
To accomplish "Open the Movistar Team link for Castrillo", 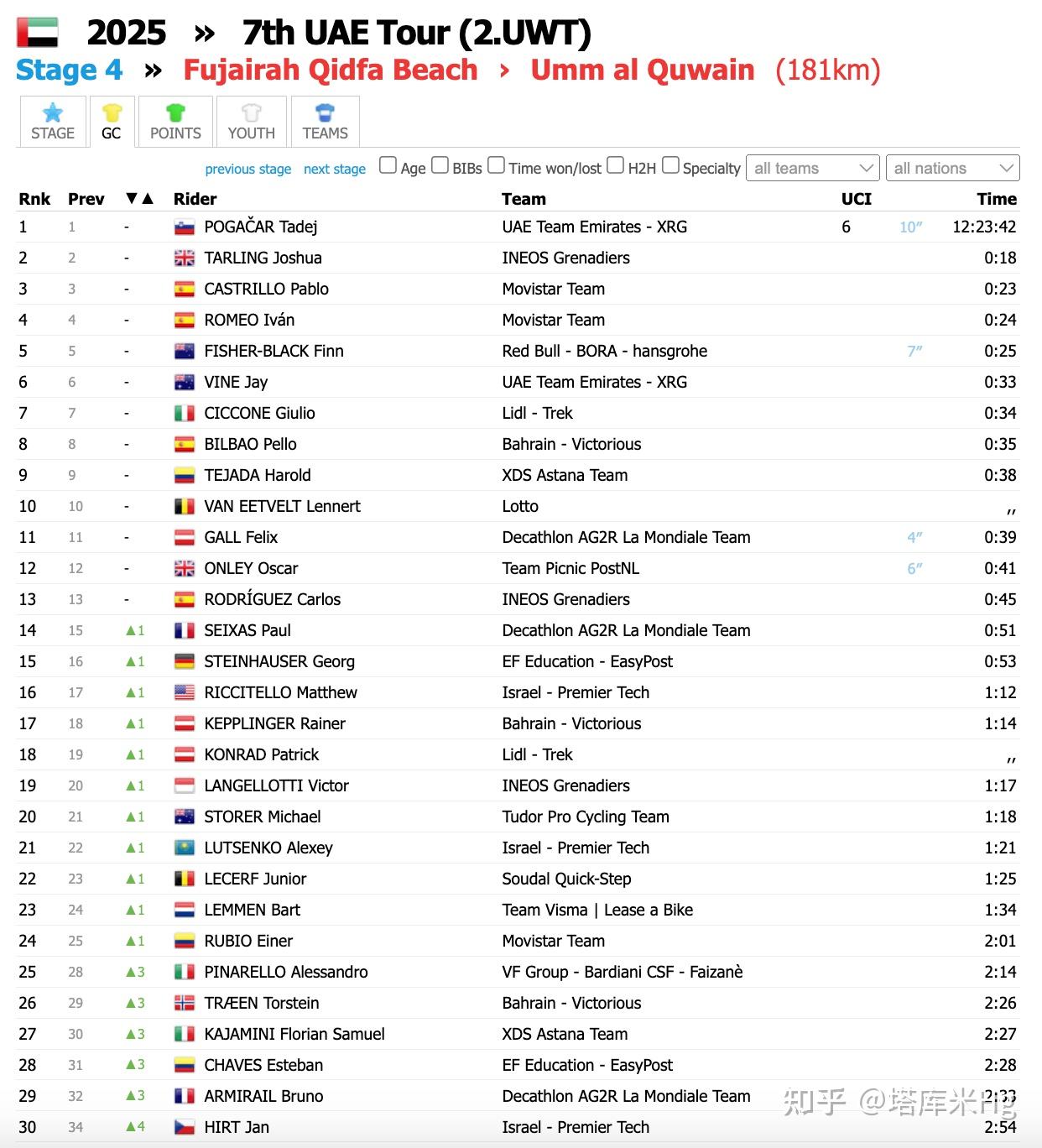I will tap(553, 290).
